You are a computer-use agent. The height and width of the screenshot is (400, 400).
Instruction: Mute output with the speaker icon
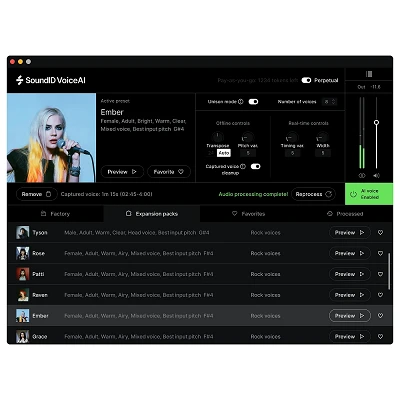376,175
